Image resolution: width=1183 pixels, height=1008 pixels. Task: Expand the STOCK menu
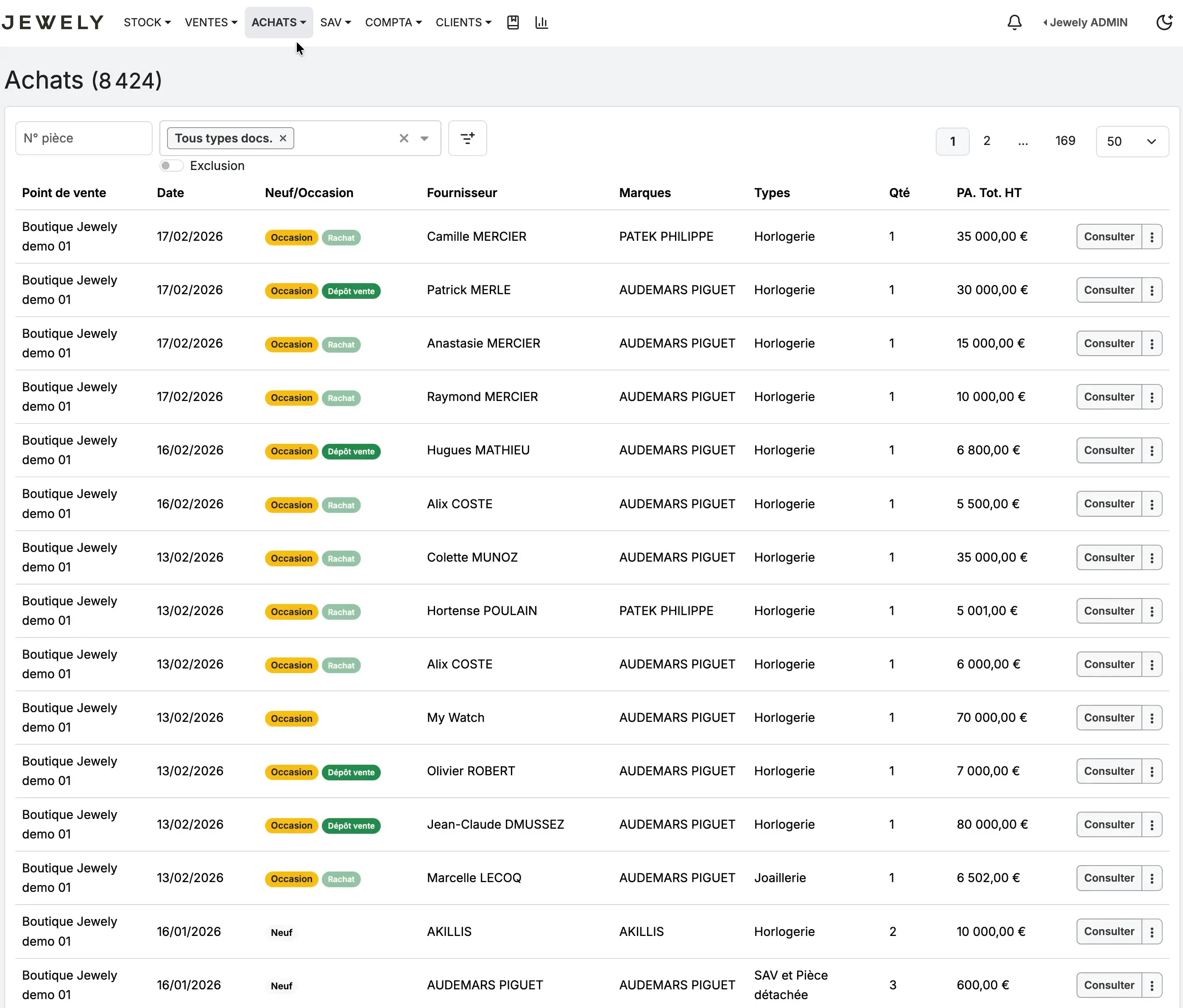147,22
